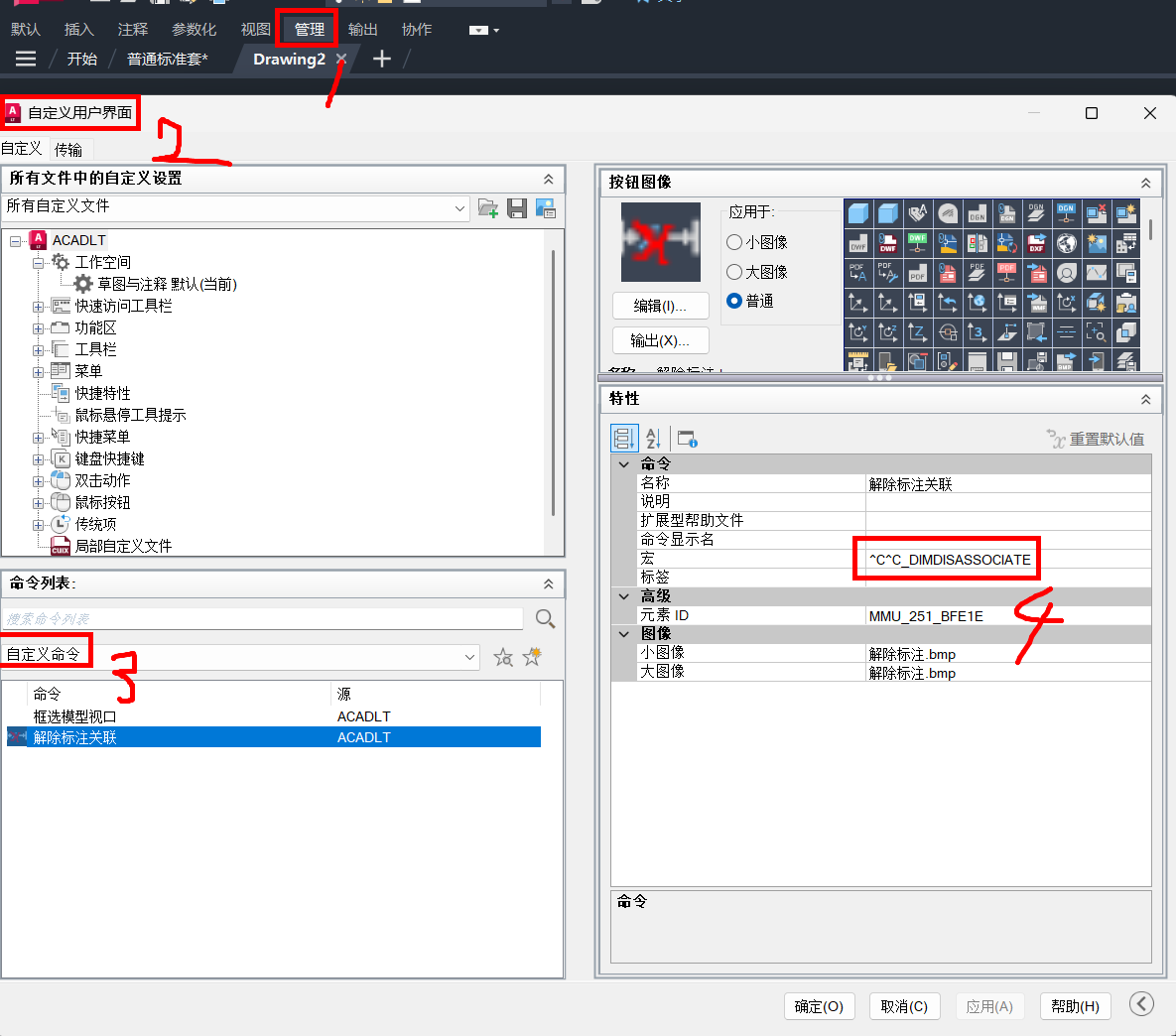Click the 输出(X)... button
Screen dimensions: 1176x1036
click(x=660, y=340)
